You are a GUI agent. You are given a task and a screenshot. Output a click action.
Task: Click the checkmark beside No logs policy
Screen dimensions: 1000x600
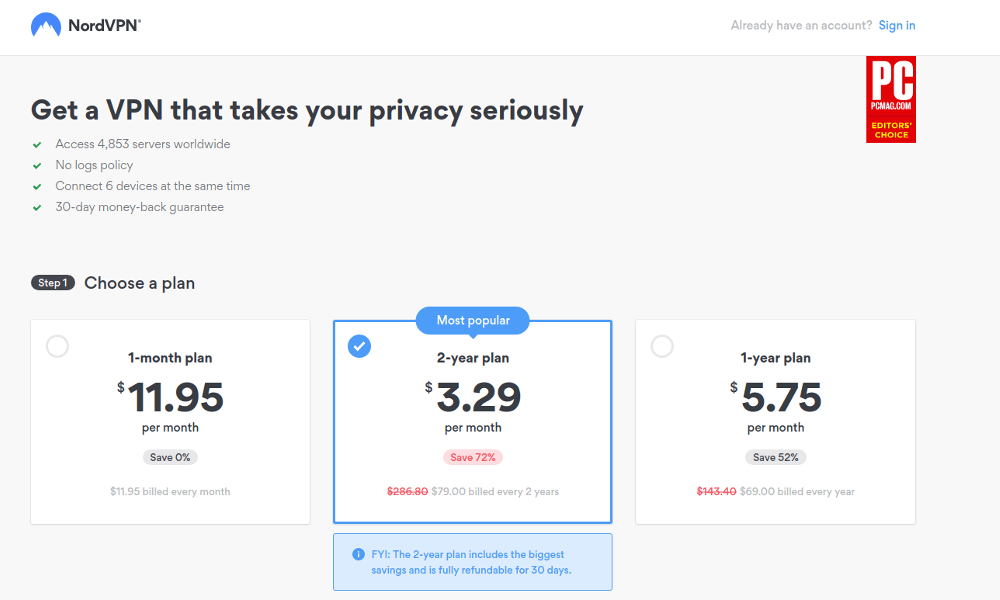tap(37, 166)
